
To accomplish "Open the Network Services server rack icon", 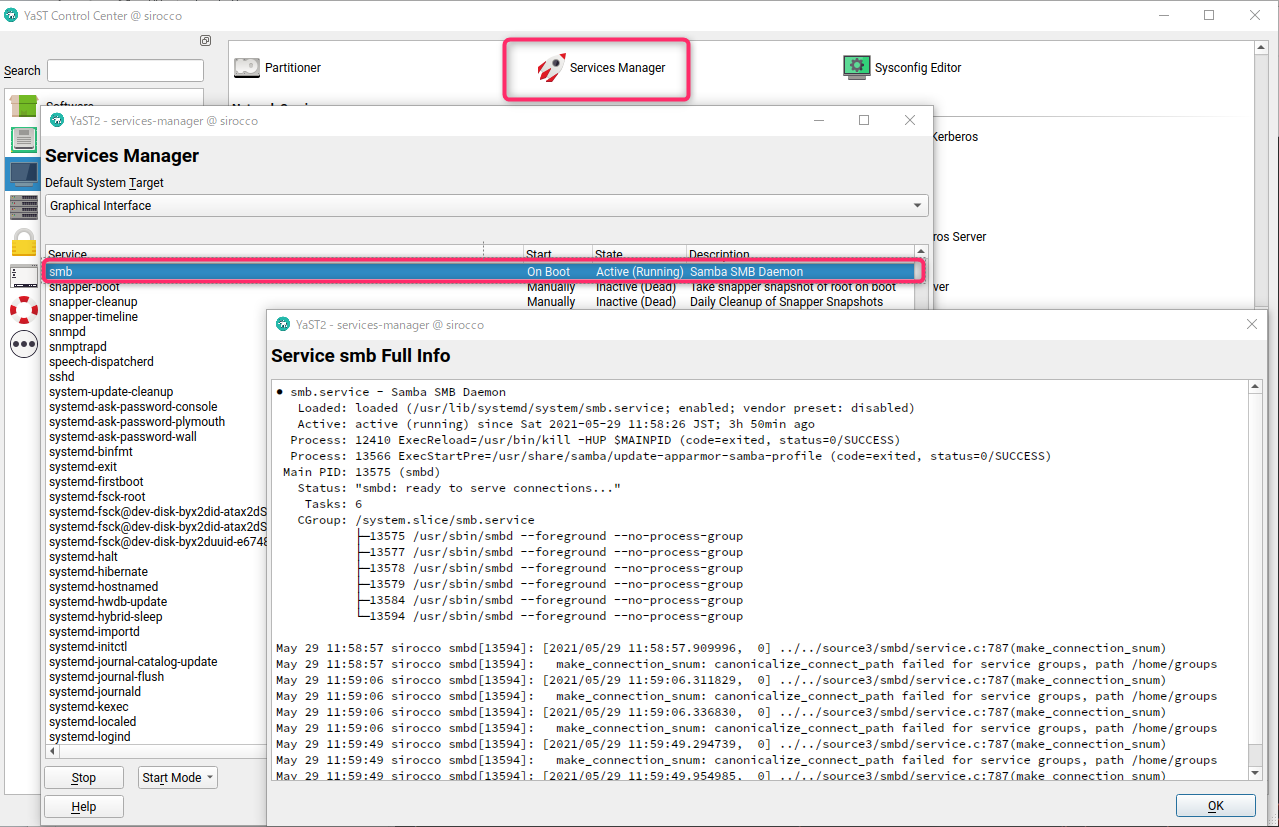I will coord(24,208).
